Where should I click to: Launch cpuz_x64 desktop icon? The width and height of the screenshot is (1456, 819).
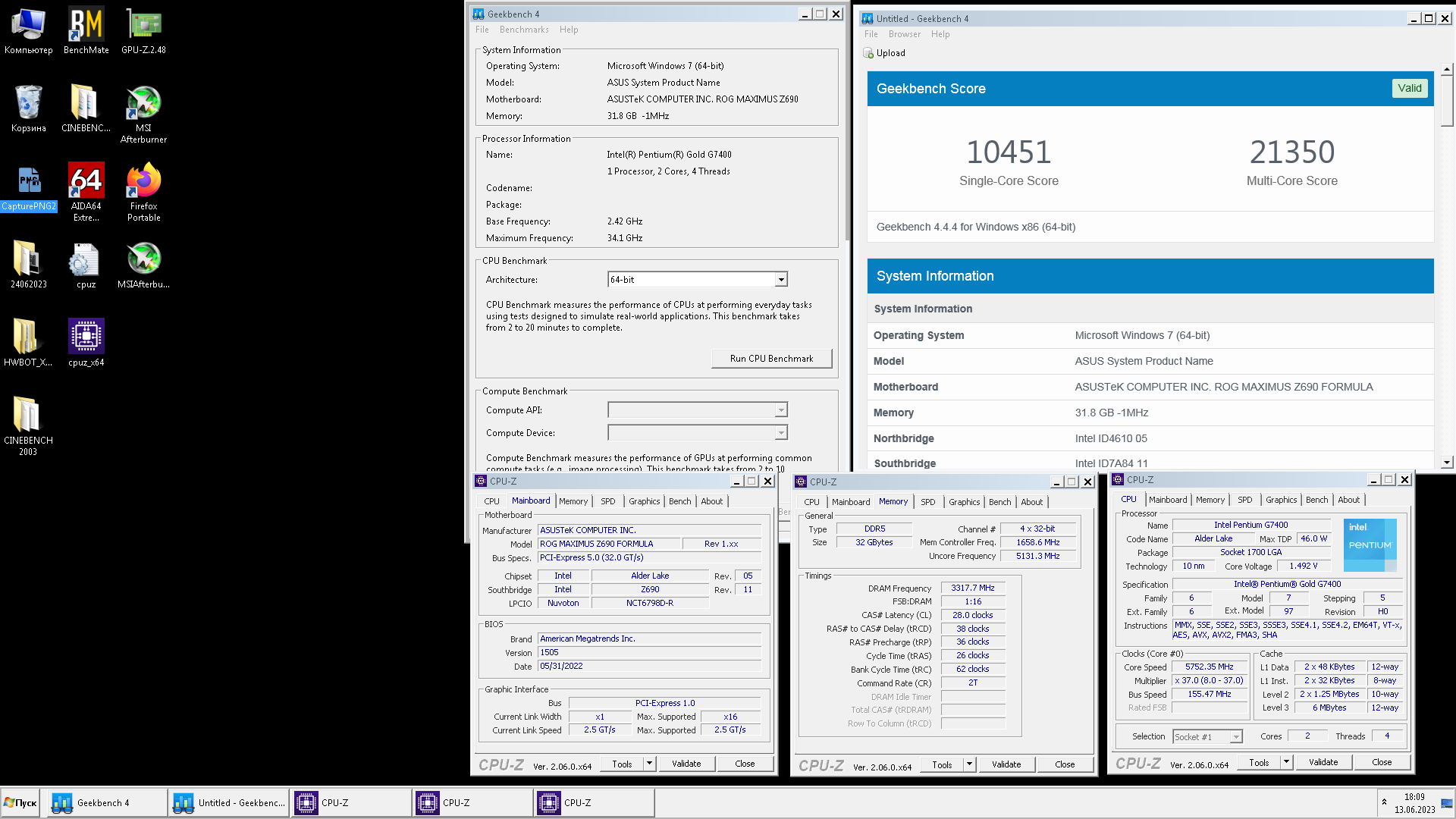point(86,343)
